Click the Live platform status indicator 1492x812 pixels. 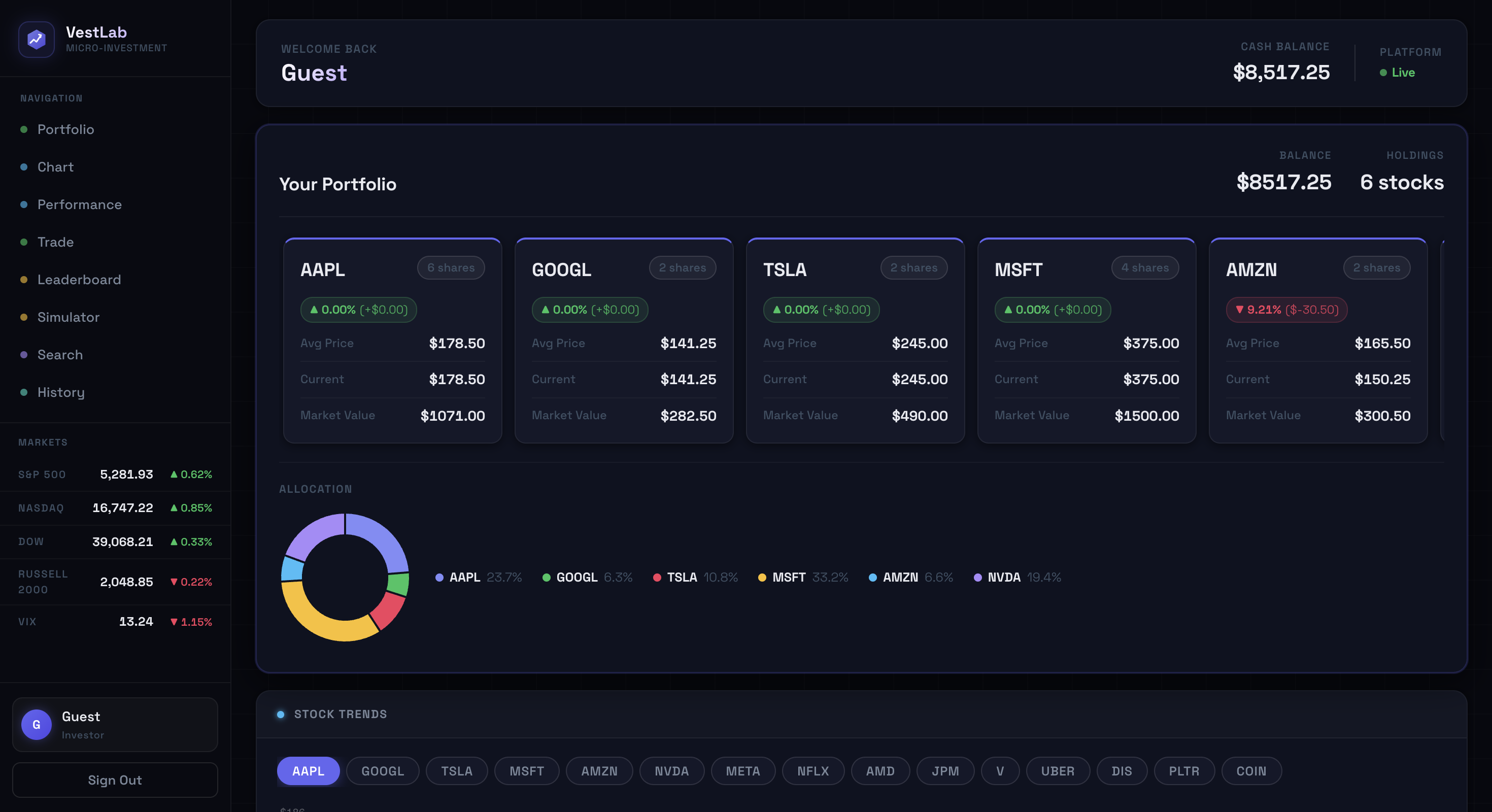[x=1397, y=73]
